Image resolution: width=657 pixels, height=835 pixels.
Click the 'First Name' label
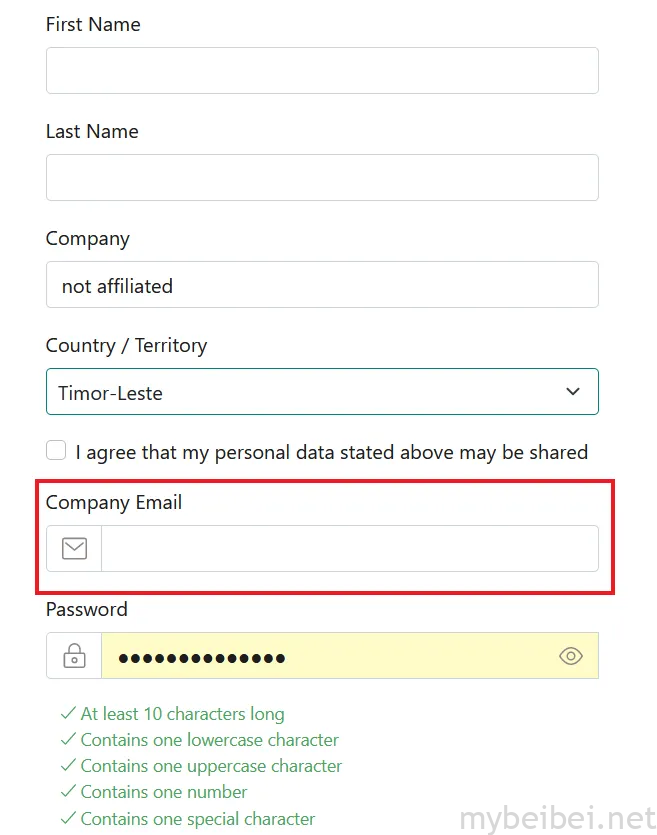pos(93,24)
